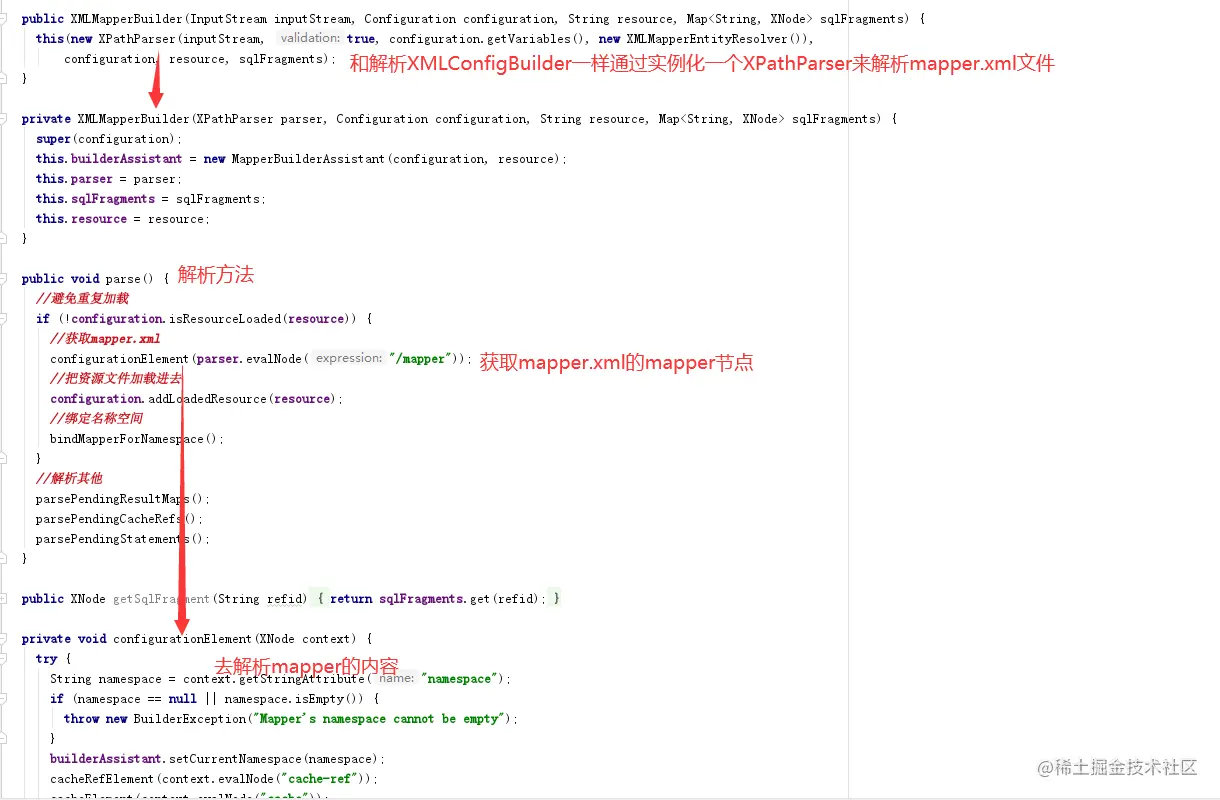Collapse the configurationElement method fold marker
This screenshot has height=800, width=1220.
point(5,639)
